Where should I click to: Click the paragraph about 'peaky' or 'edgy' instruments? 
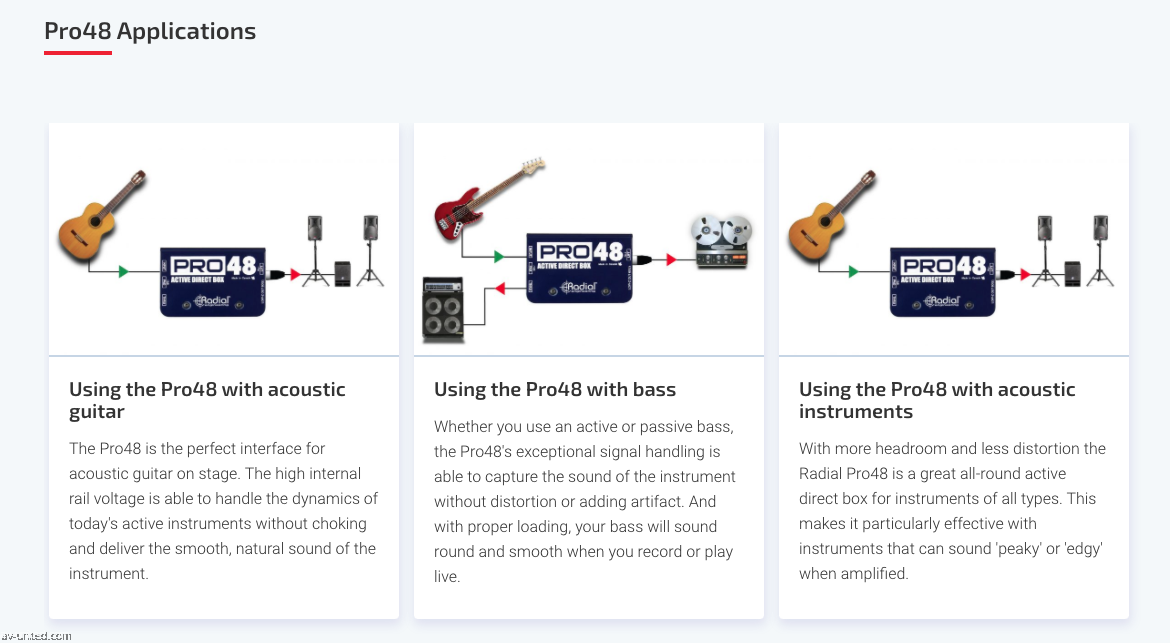[x=951, y=511]
